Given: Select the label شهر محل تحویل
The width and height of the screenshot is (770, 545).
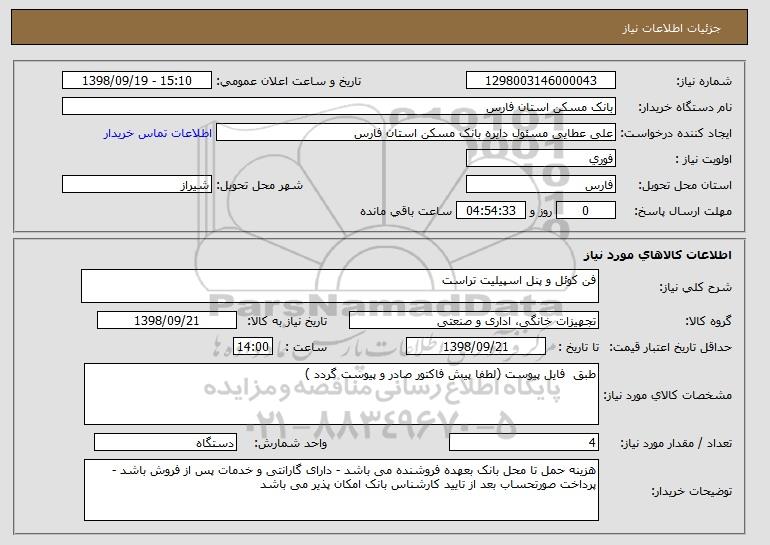Looking at the screenshot, I should (x=260, y=185).
